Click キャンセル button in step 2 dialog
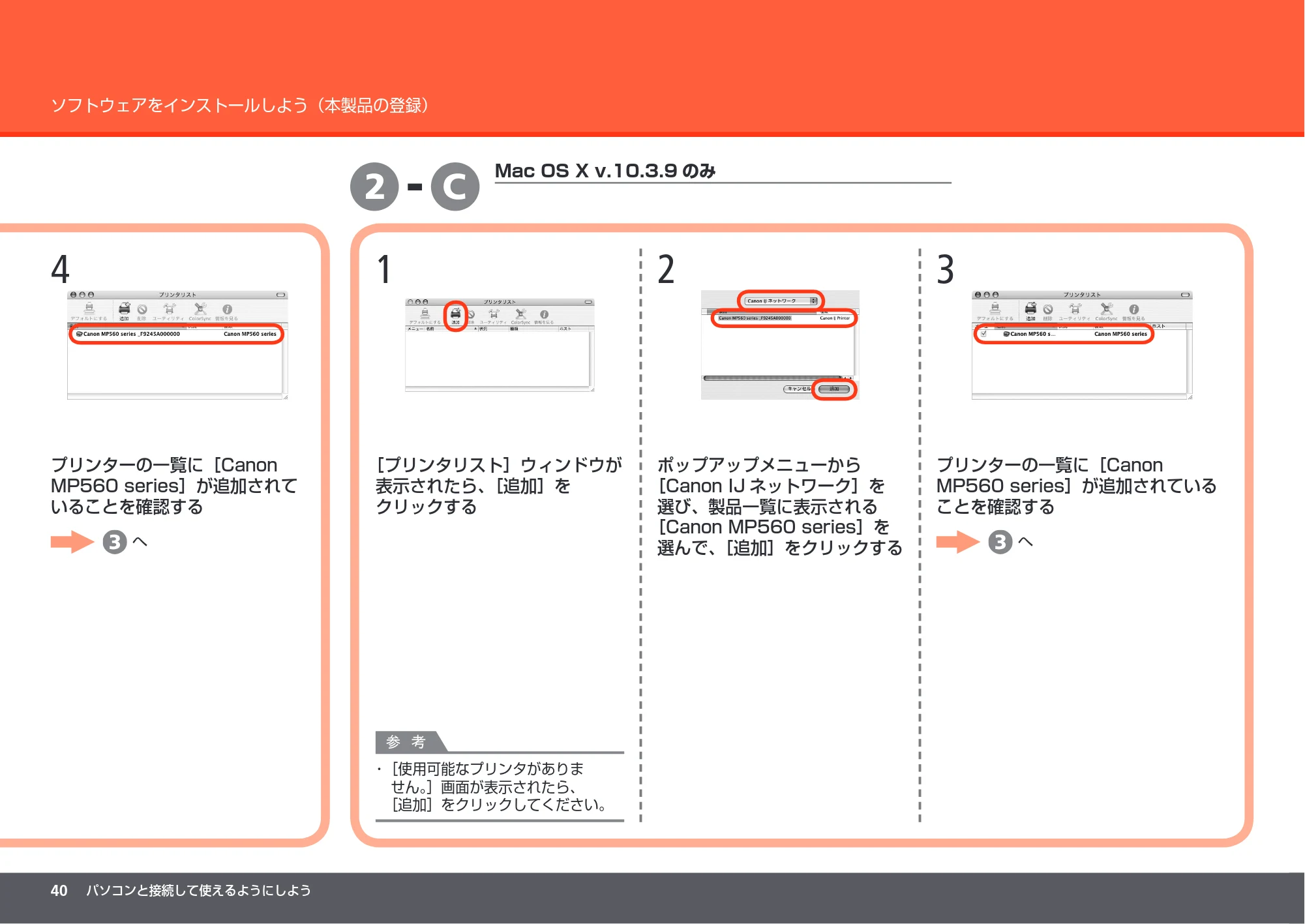Image resolution: width=1305 pixels, height=924 pixels. (x=798, y=389)
